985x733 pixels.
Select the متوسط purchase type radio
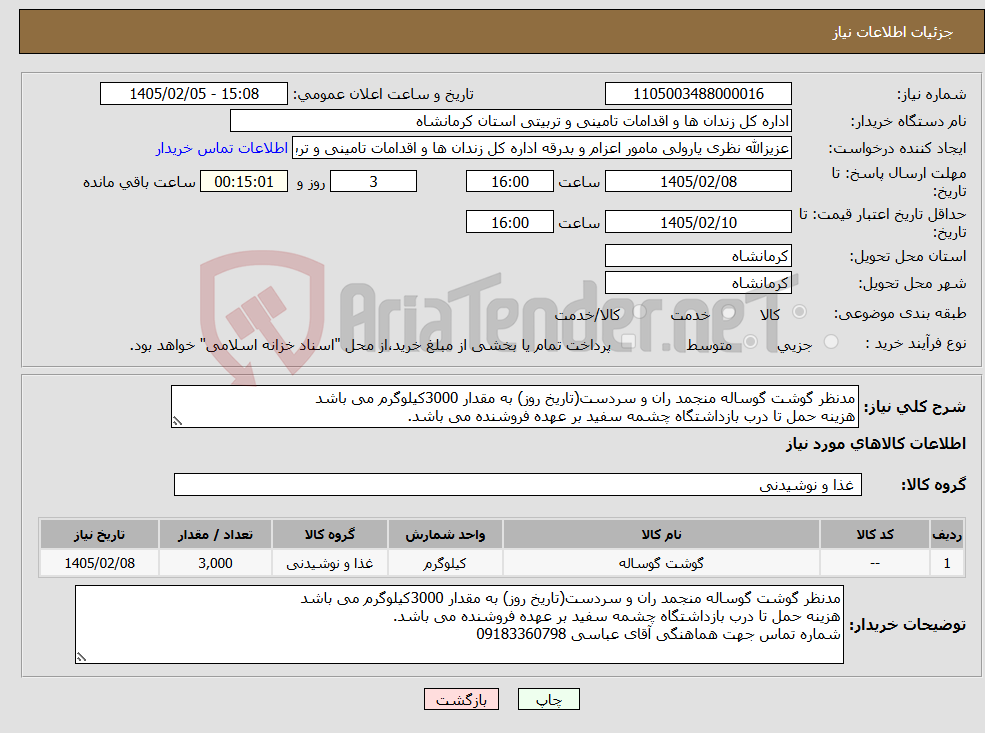click(x=751, y=342)
